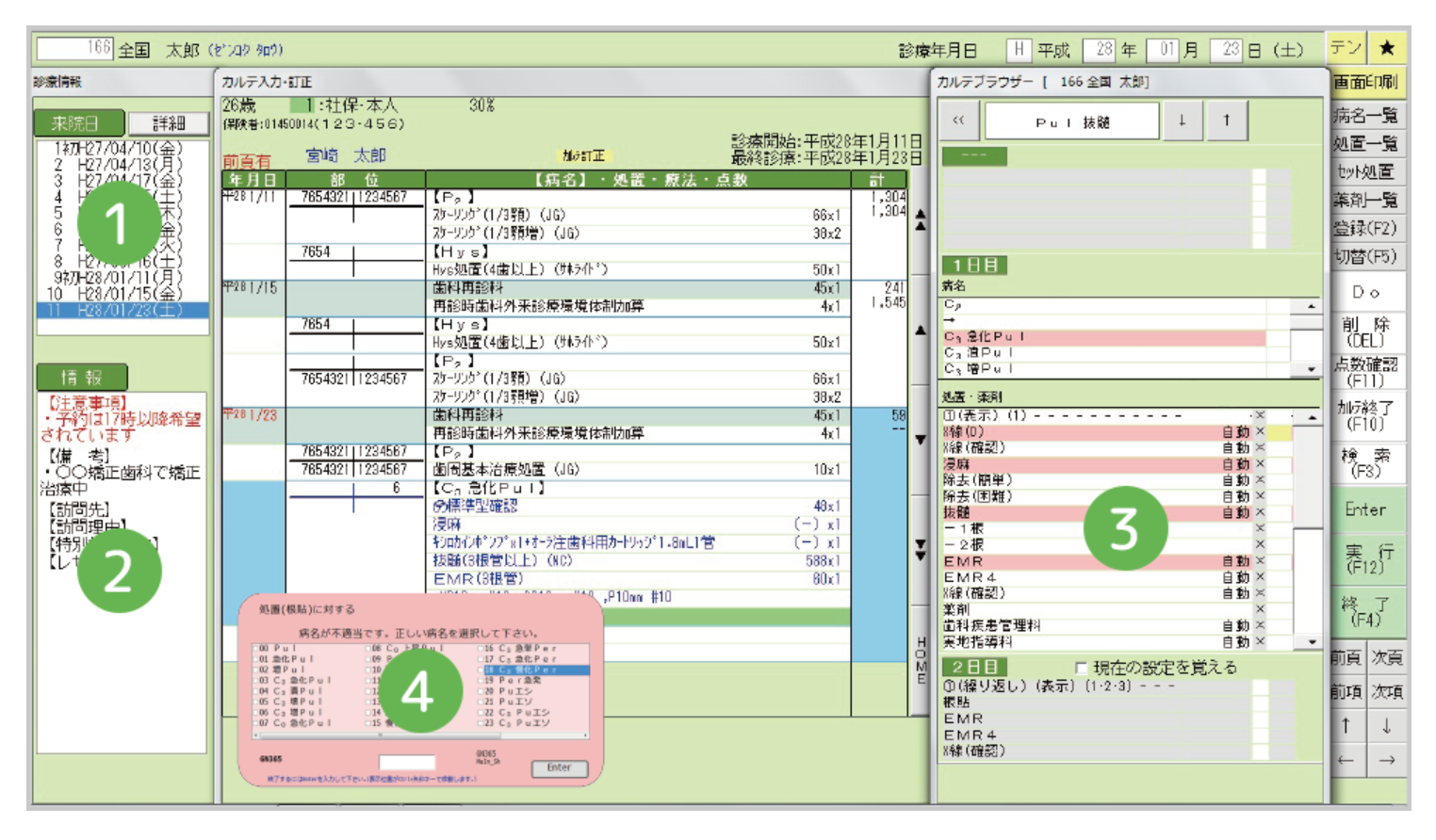This screenshot has height=840, width=1436.
Task: Click the right arrow key in bottom-right keypad
Action: 1386,760
